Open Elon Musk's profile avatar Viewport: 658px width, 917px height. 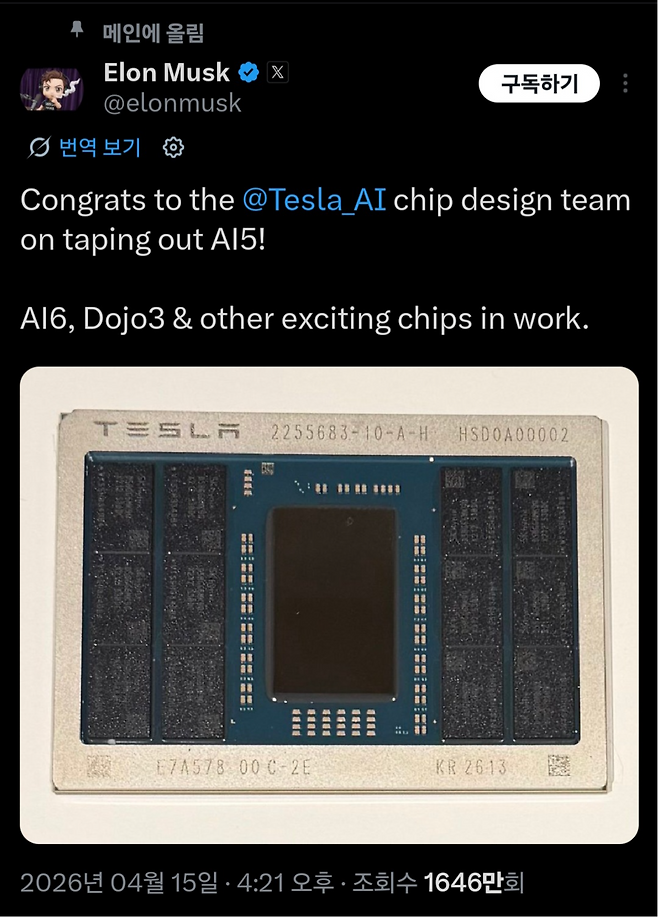point(45,90)
